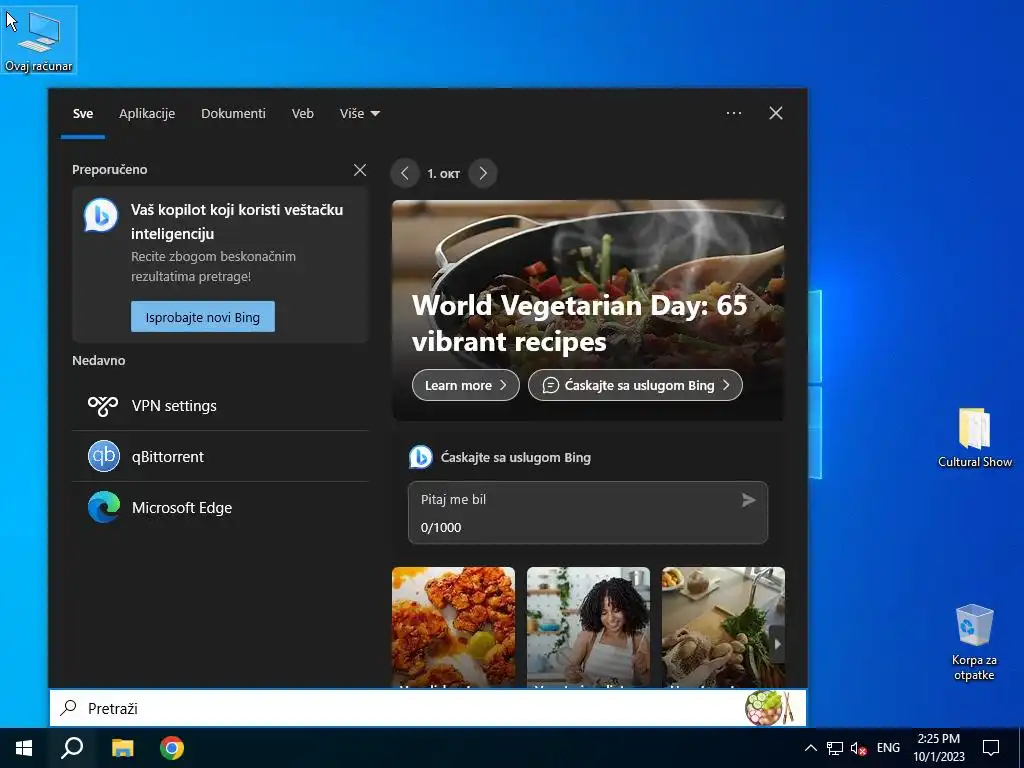Click the Vaš kopilot recommendation headline
Image resolution: width=1024 pixels, height=768 pixels.
pos(237,221)
